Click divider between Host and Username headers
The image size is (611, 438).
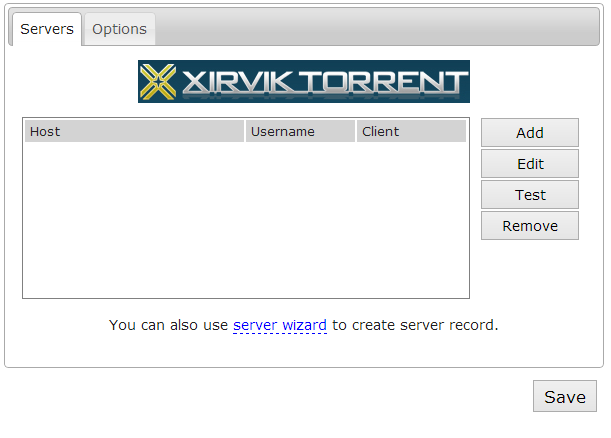245,131
